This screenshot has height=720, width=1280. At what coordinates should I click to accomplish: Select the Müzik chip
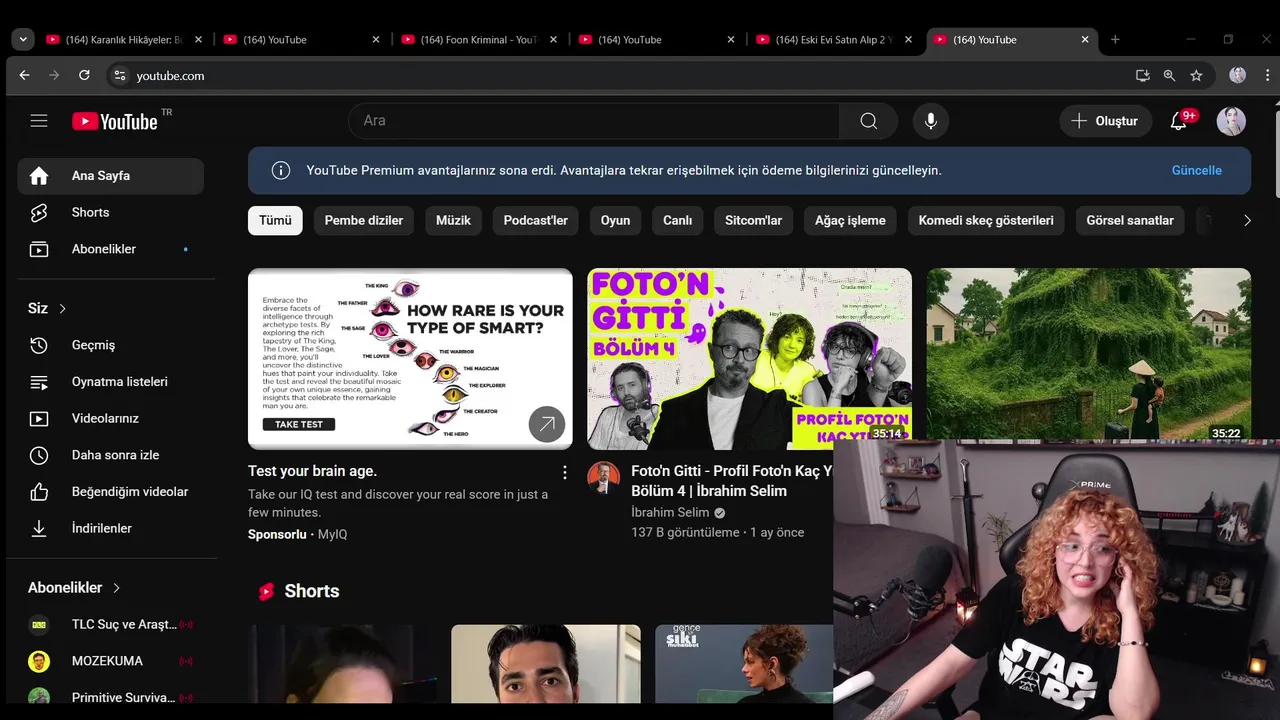click(x=453, y=220)
